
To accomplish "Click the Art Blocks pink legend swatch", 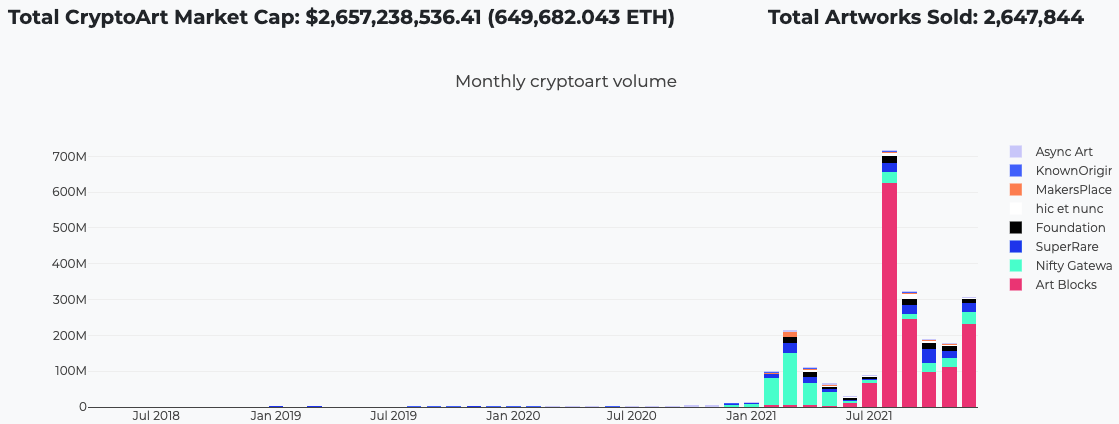I will click(1016, 285).
